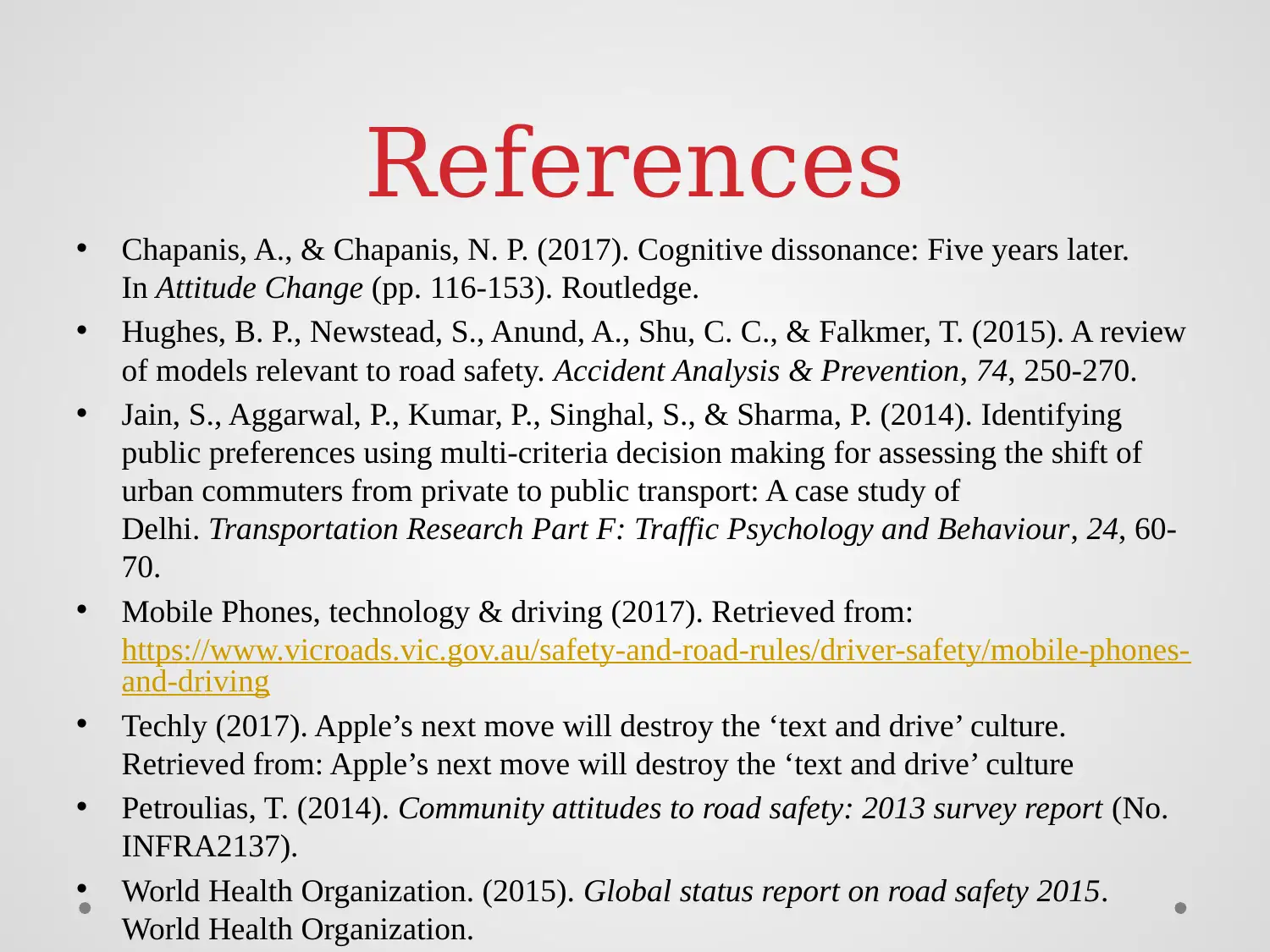Click the 'References' slide title
This screenshot has width=1270, height=952.
635,162
